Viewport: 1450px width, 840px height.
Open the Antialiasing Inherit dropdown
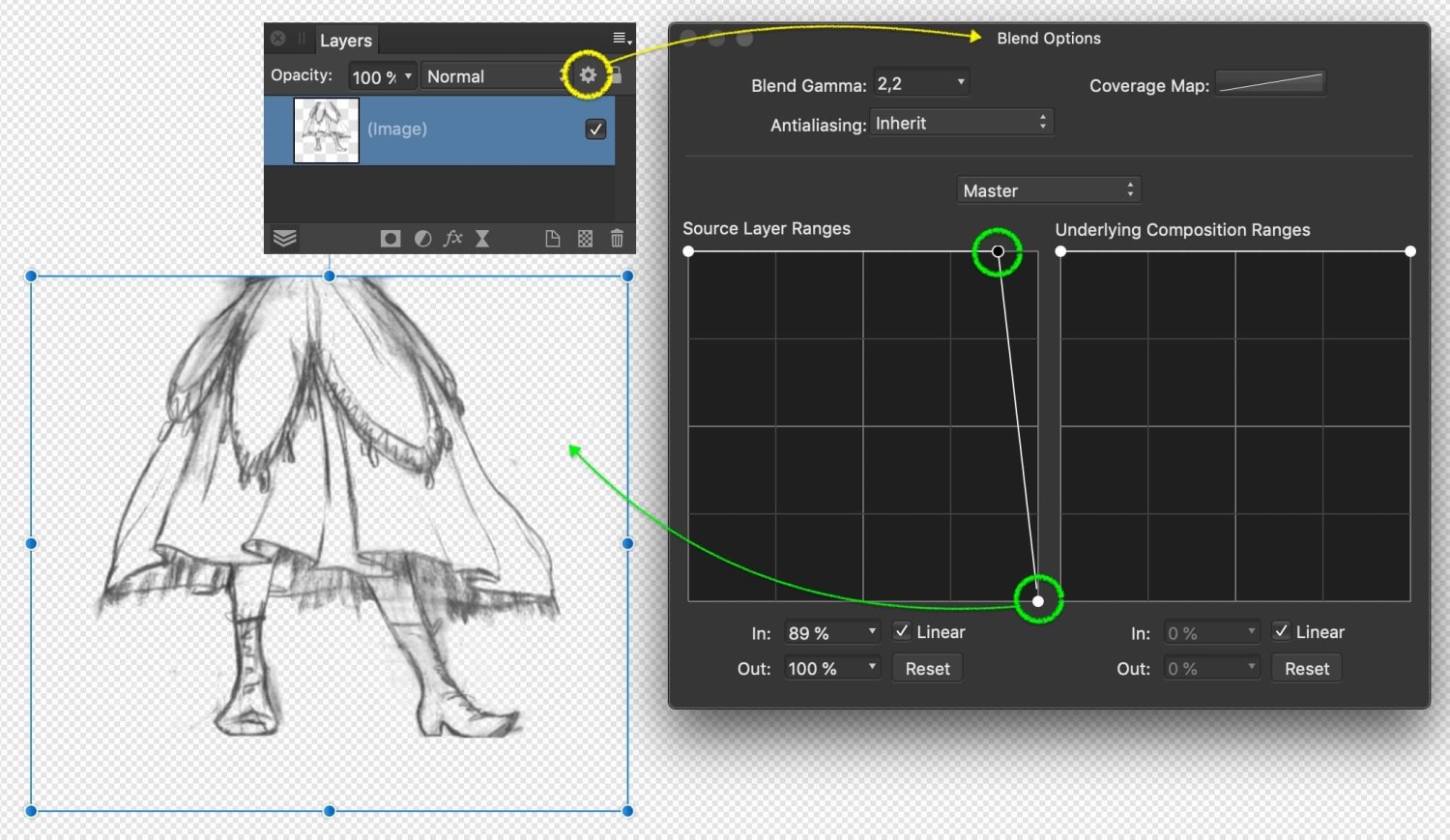[x=961, y=123]
